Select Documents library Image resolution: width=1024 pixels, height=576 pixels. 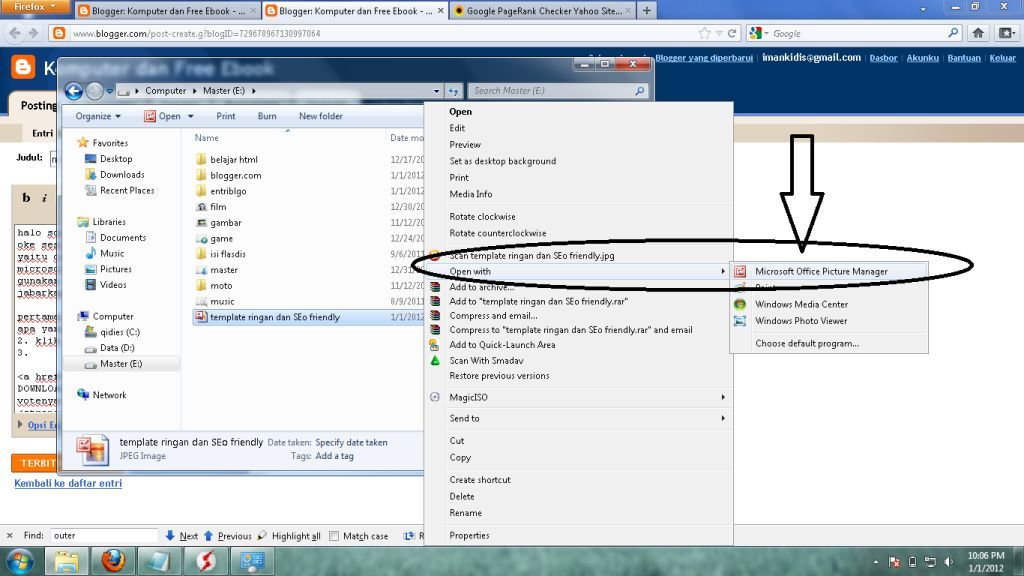pyautogui.click(x=116, y=238)
